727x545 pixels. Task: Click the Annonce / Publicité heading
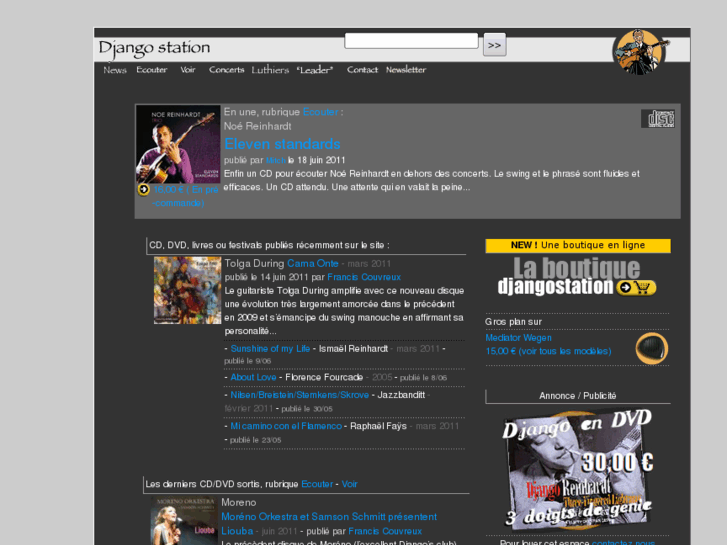point(578,396)
